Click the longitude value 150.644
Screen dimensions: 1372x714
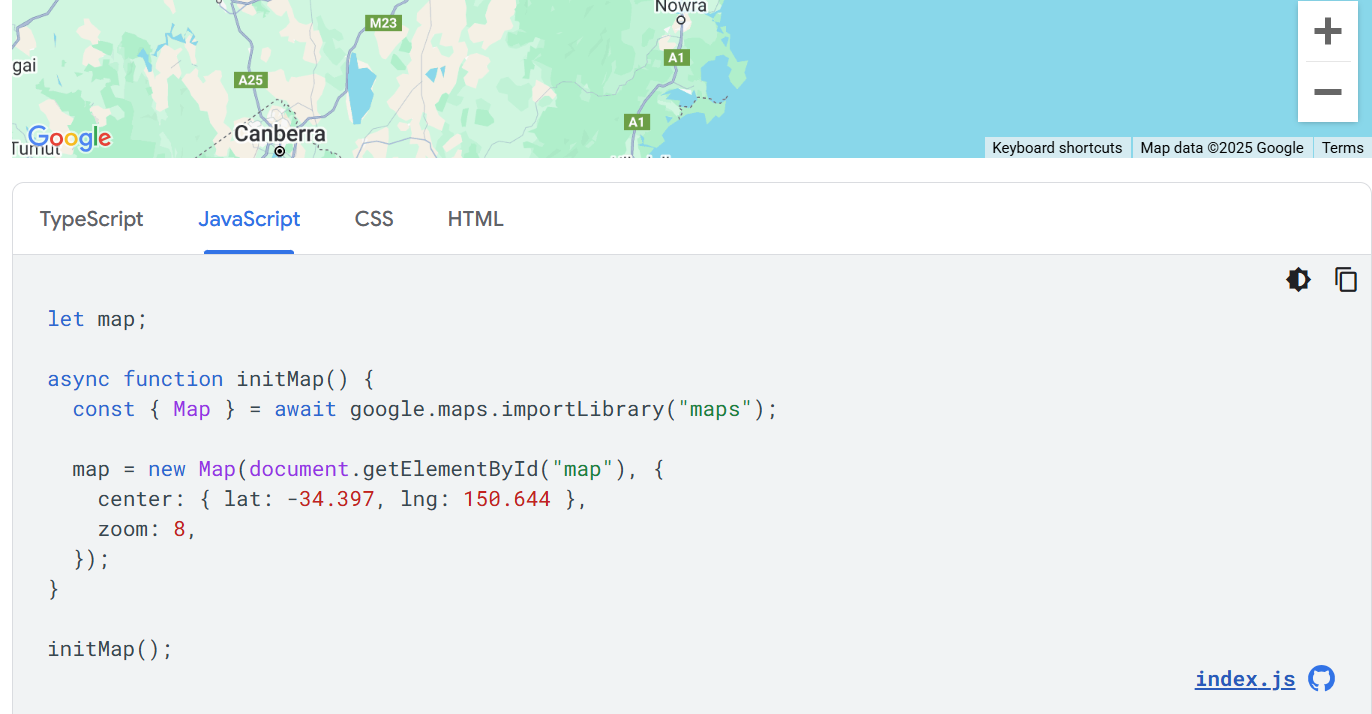pyautogui.click(x=507, y=499)
